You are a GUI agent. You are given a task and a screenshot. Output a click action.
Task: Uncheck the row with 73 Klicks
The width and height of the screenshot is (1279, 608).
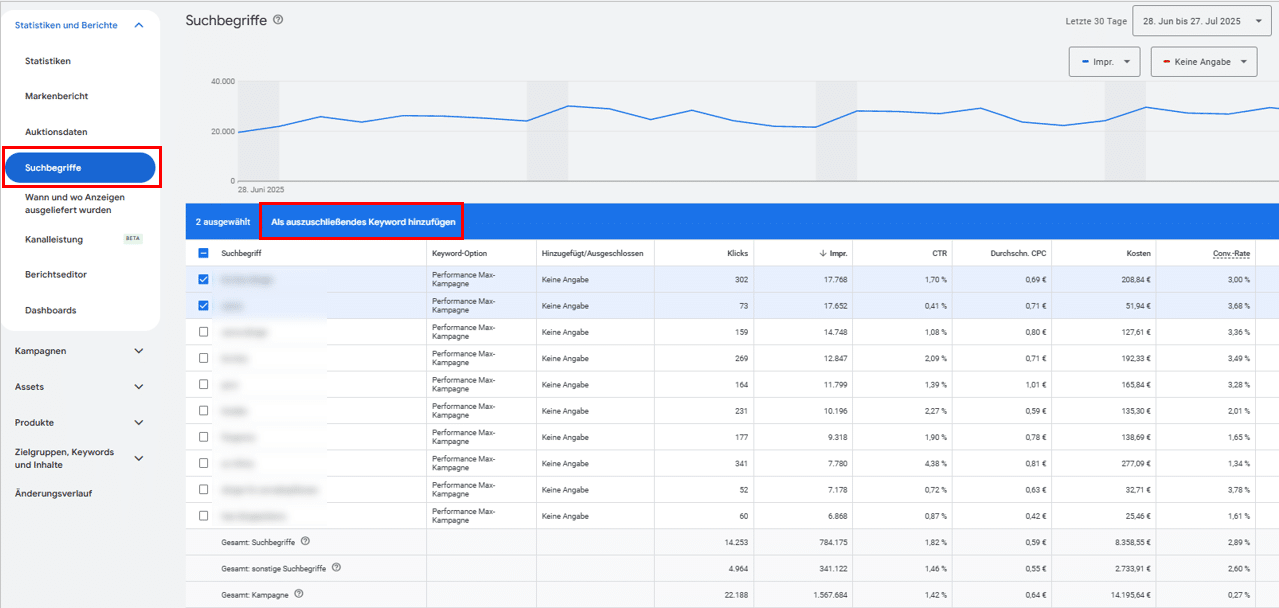point(204,306)
